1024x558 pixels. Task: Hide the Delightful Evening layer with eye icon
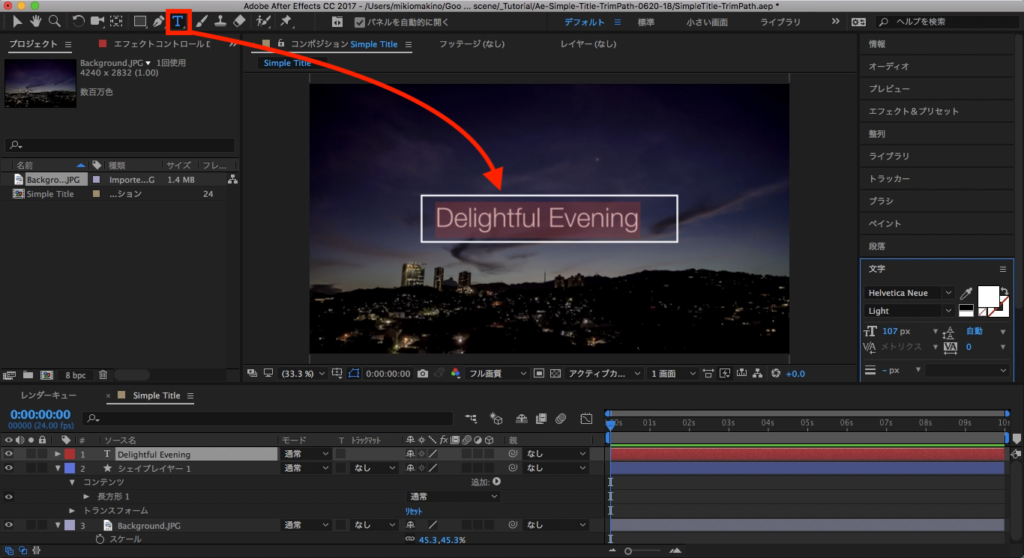[x=9, y=454]
